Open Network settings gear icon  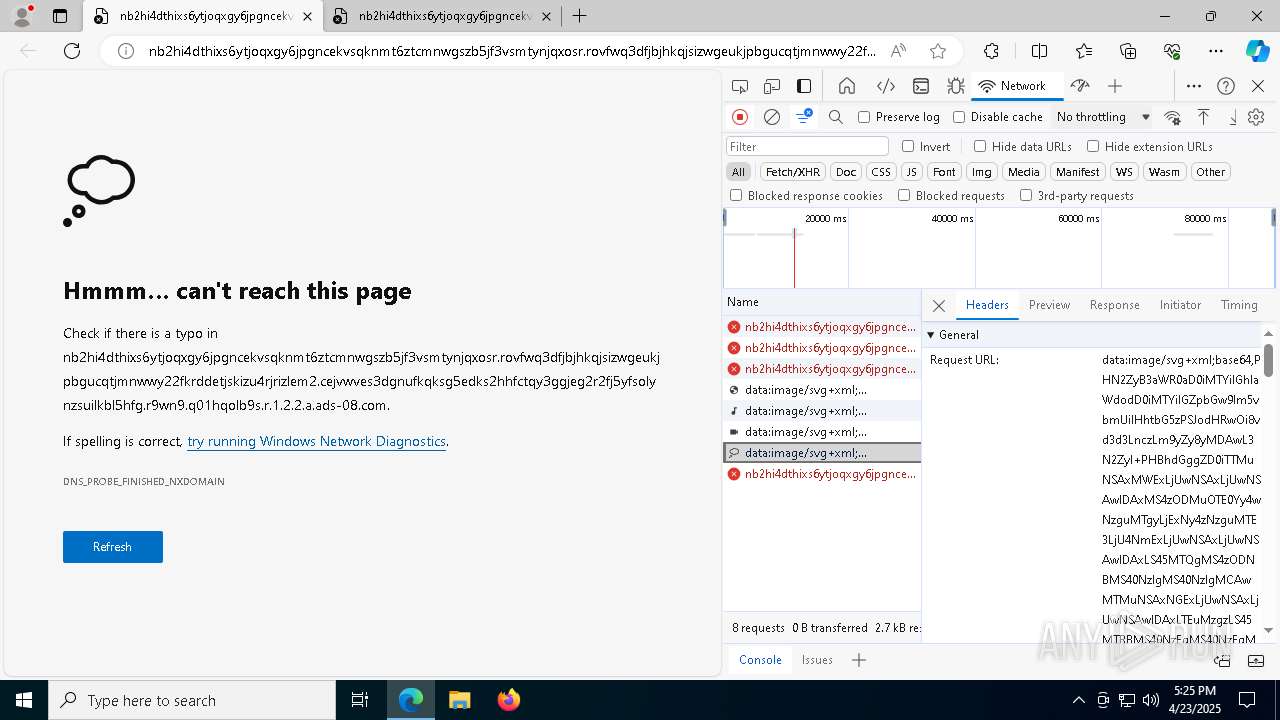pos(1257,117)
